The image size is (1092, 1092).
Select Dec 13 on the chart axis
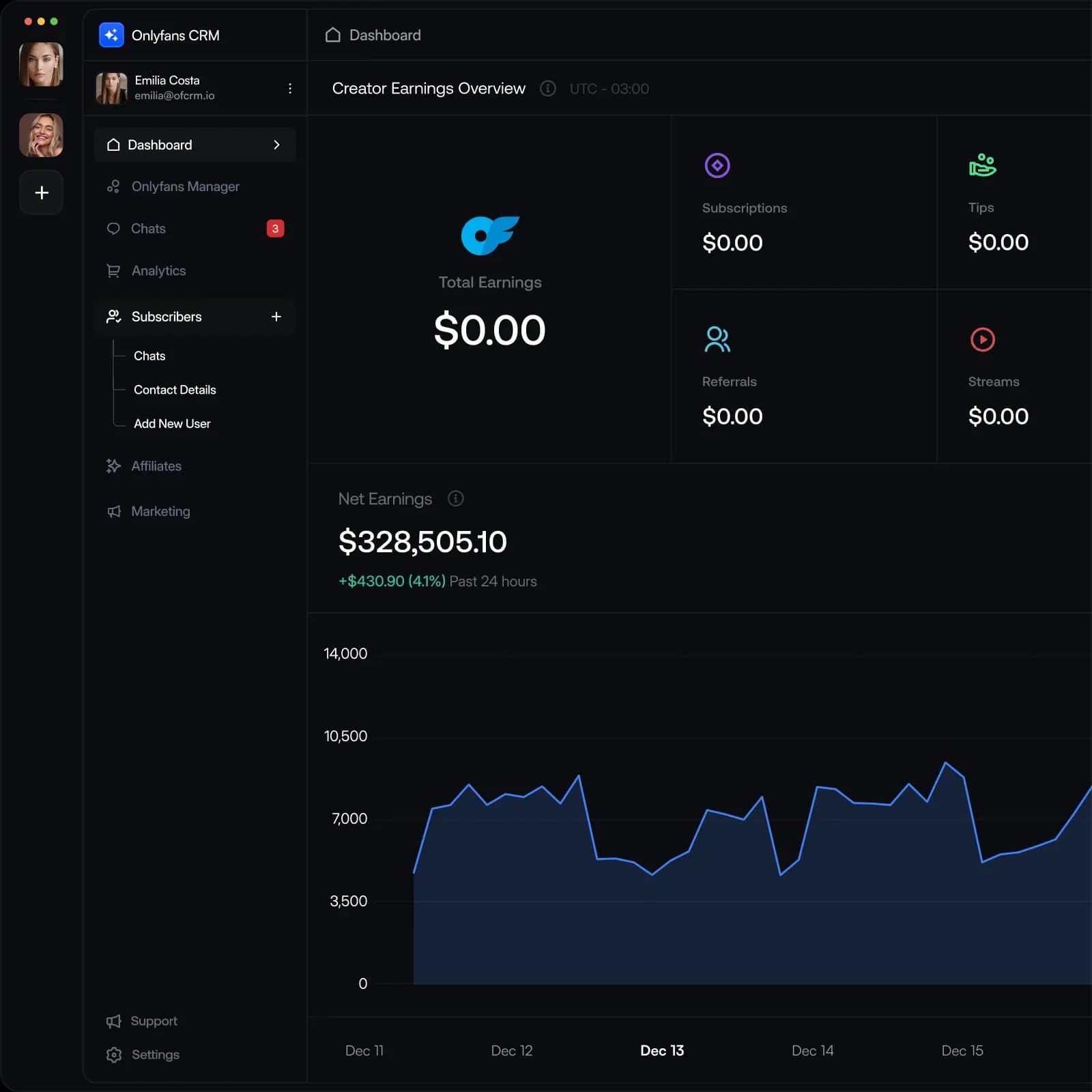[x=662, y=1050]
